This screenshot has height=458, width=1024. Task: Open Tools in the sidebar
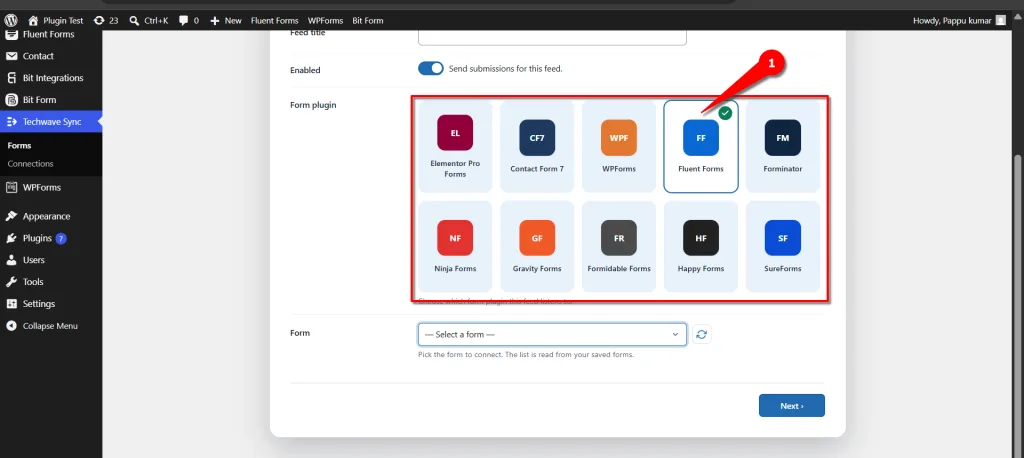click(51, 282)
